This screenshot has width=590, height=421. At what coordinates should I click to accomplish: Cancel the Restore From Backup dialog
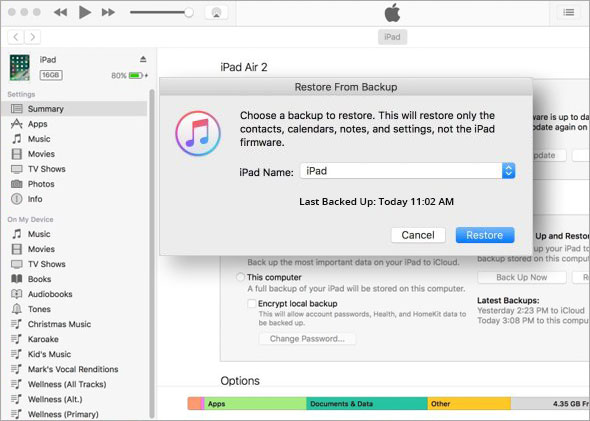coord(418,235)
